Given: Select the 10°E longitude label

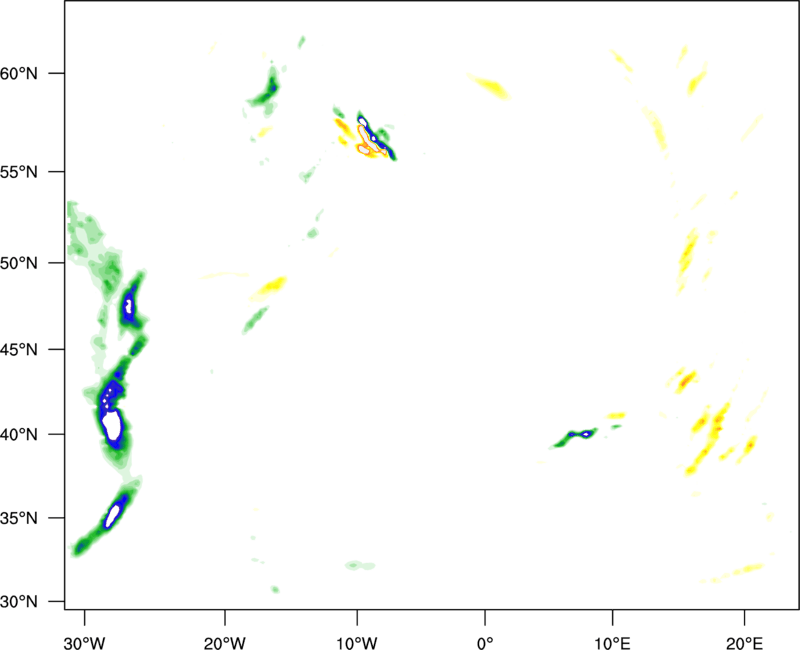Looking at the screenshot, I should tap(612, 643).
